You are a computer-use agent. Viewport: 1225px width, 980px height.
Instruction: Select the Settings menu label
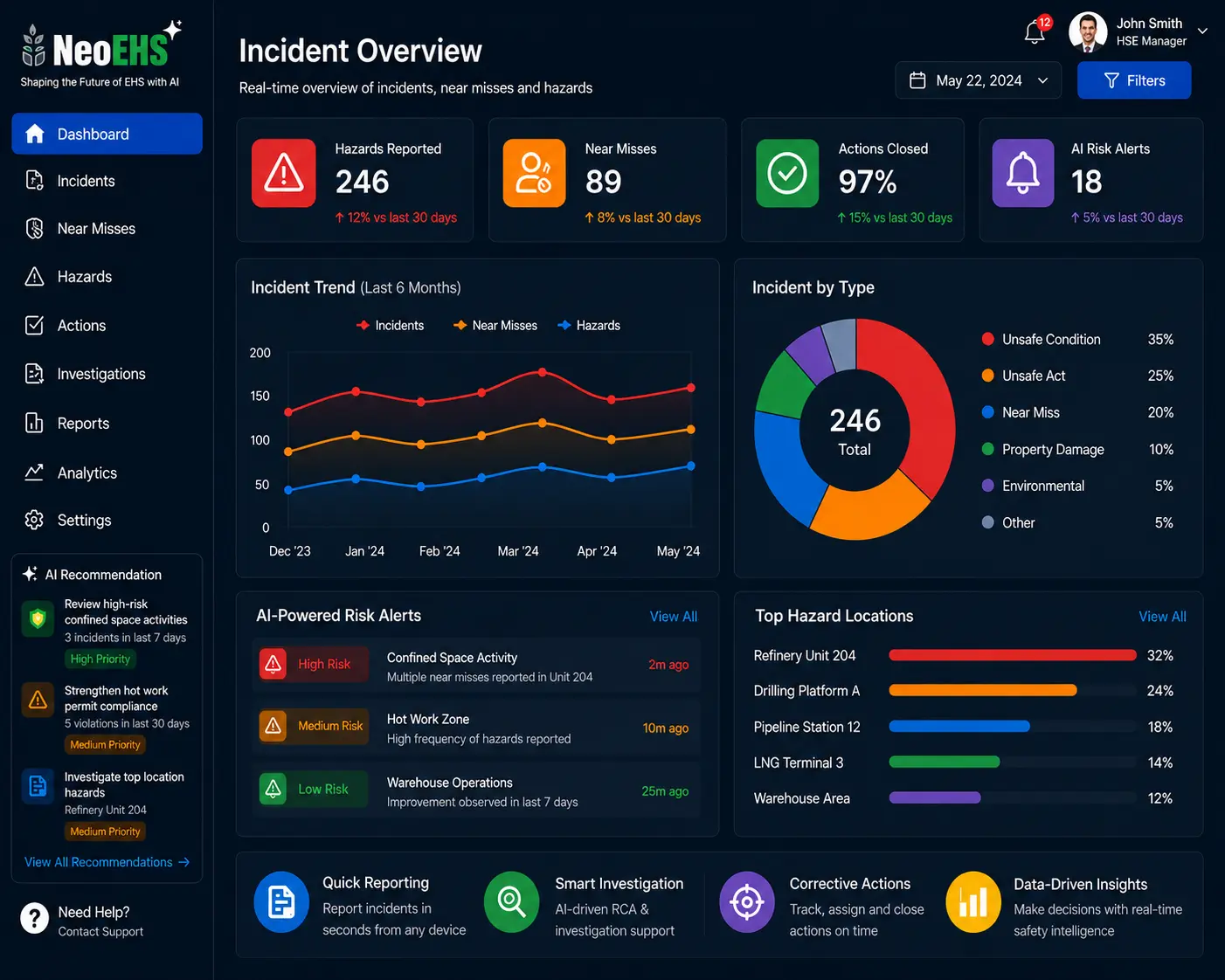click(85, 520)
